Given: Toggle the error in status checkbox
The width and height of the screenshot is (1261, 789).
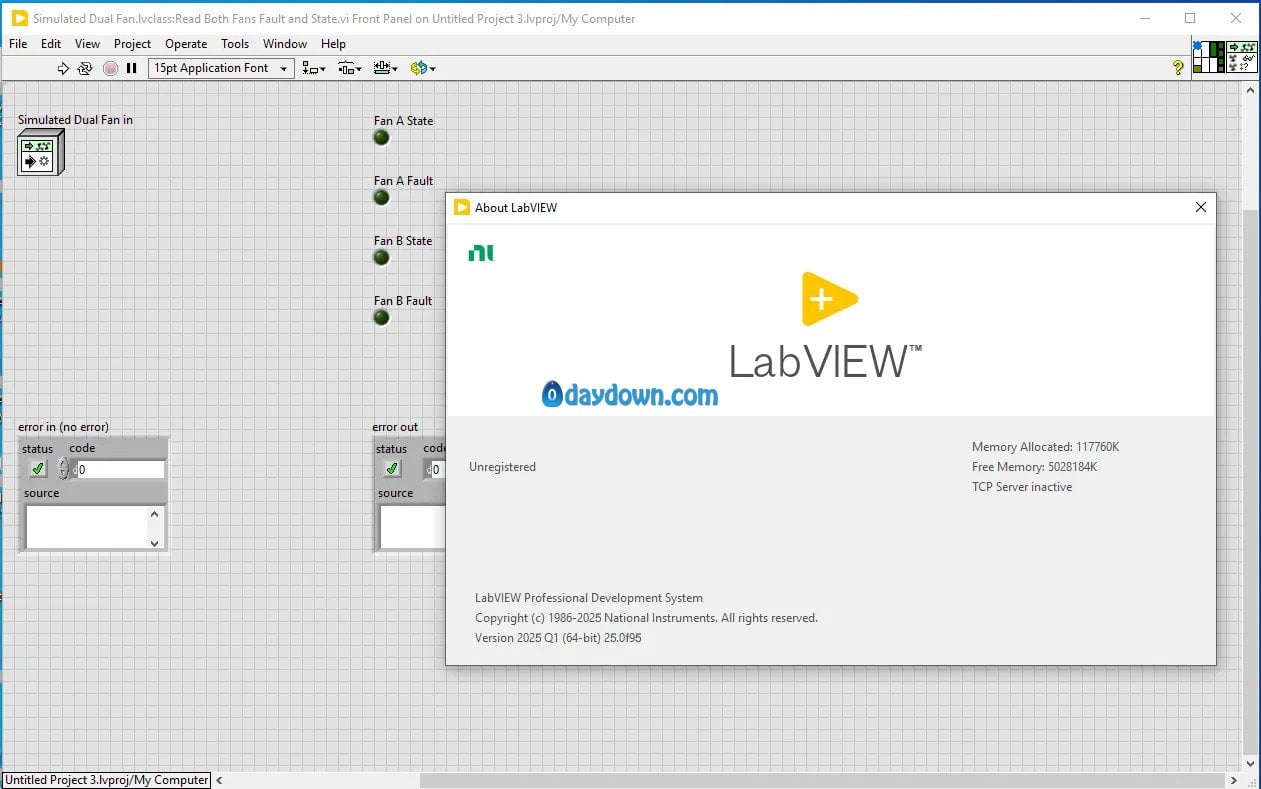Looking at the screenshot, I should tap(38, 469).
